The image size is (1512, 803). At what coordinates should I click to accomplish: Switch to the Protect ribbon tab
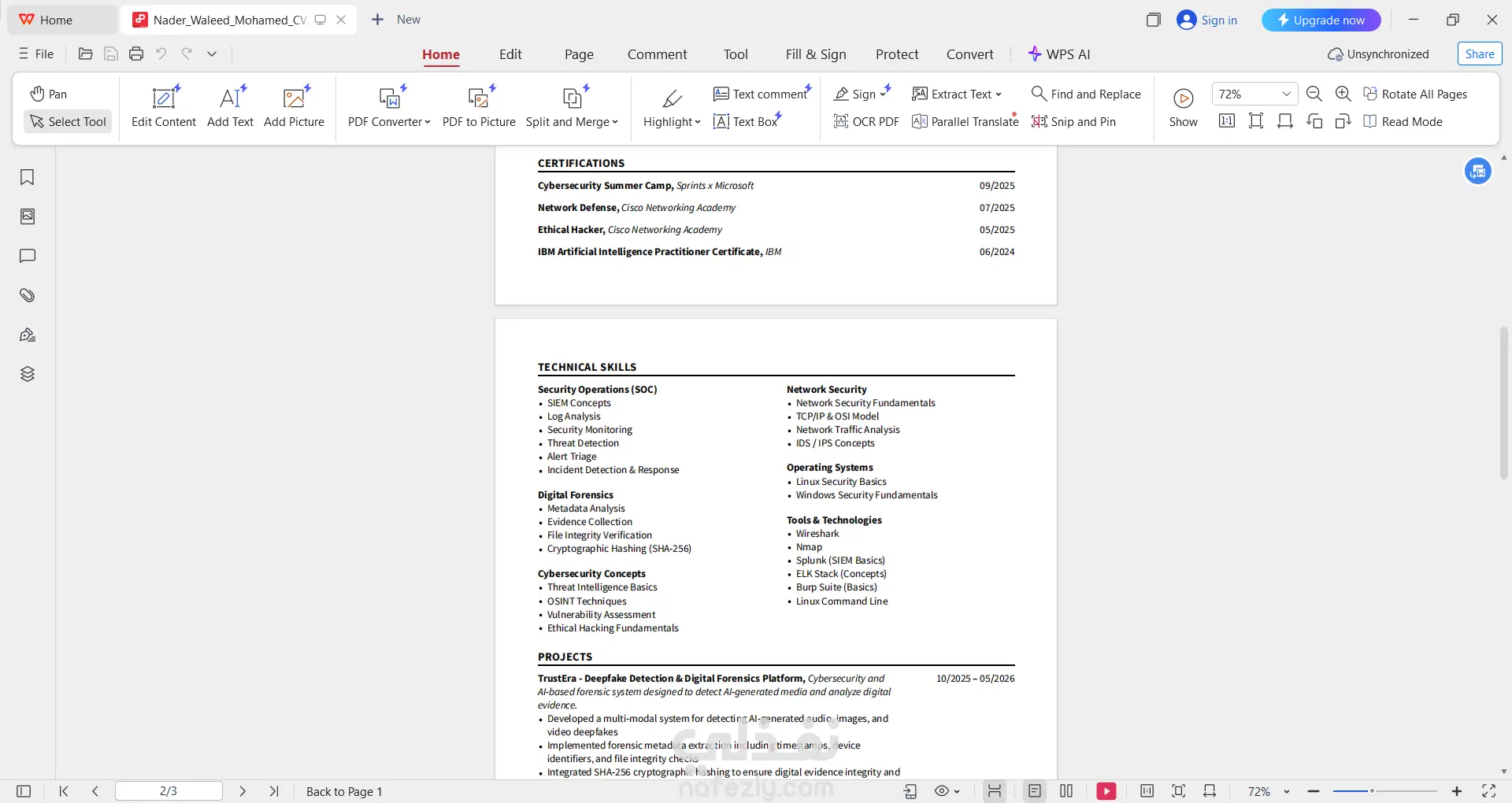[897, 54]
